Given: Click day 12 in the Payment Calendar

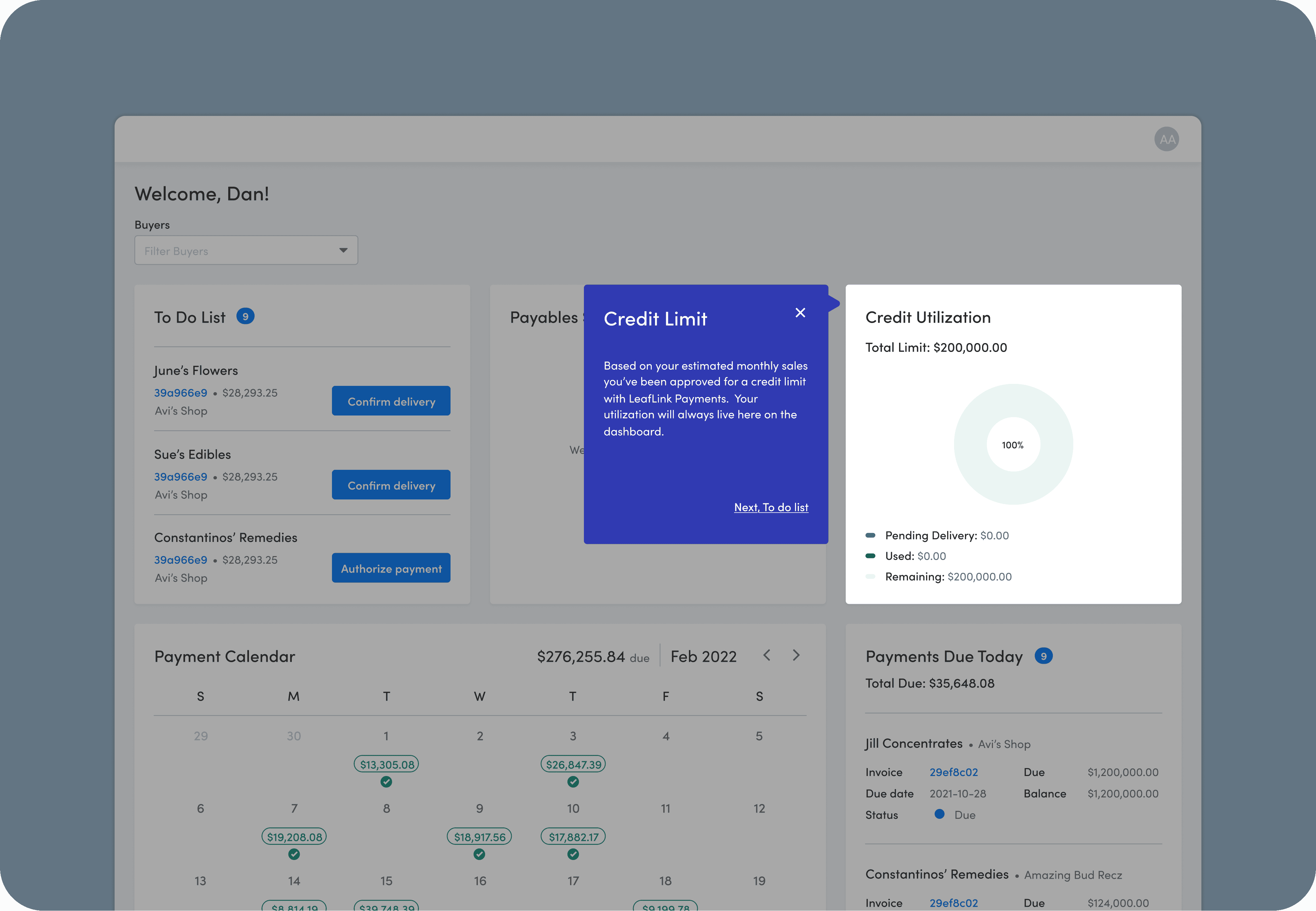Looking at the screenshot, I should [x=759, y=808].
